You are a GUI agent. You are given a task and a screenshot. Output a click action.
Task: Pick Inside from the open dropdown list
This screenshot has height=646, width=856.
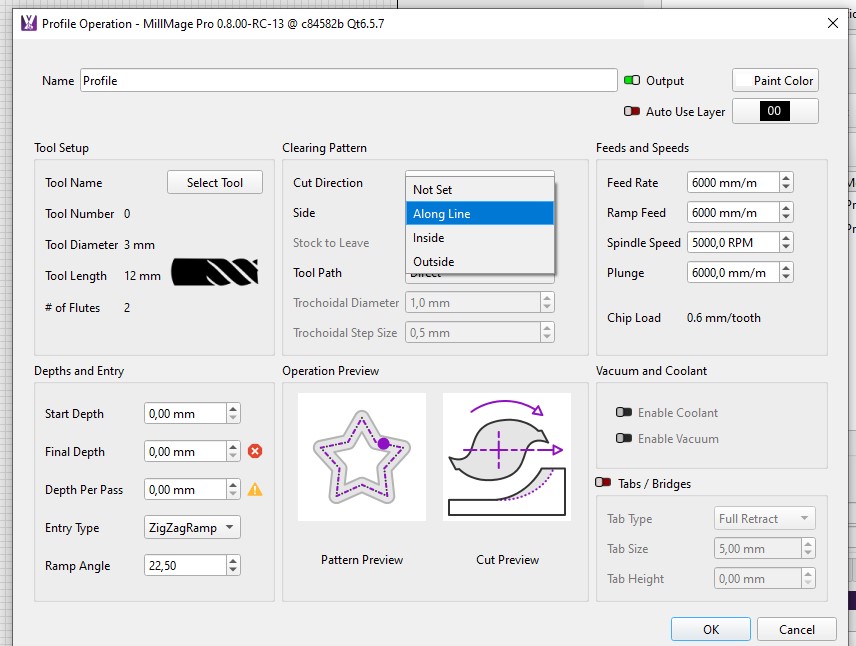tap(480, 237)
